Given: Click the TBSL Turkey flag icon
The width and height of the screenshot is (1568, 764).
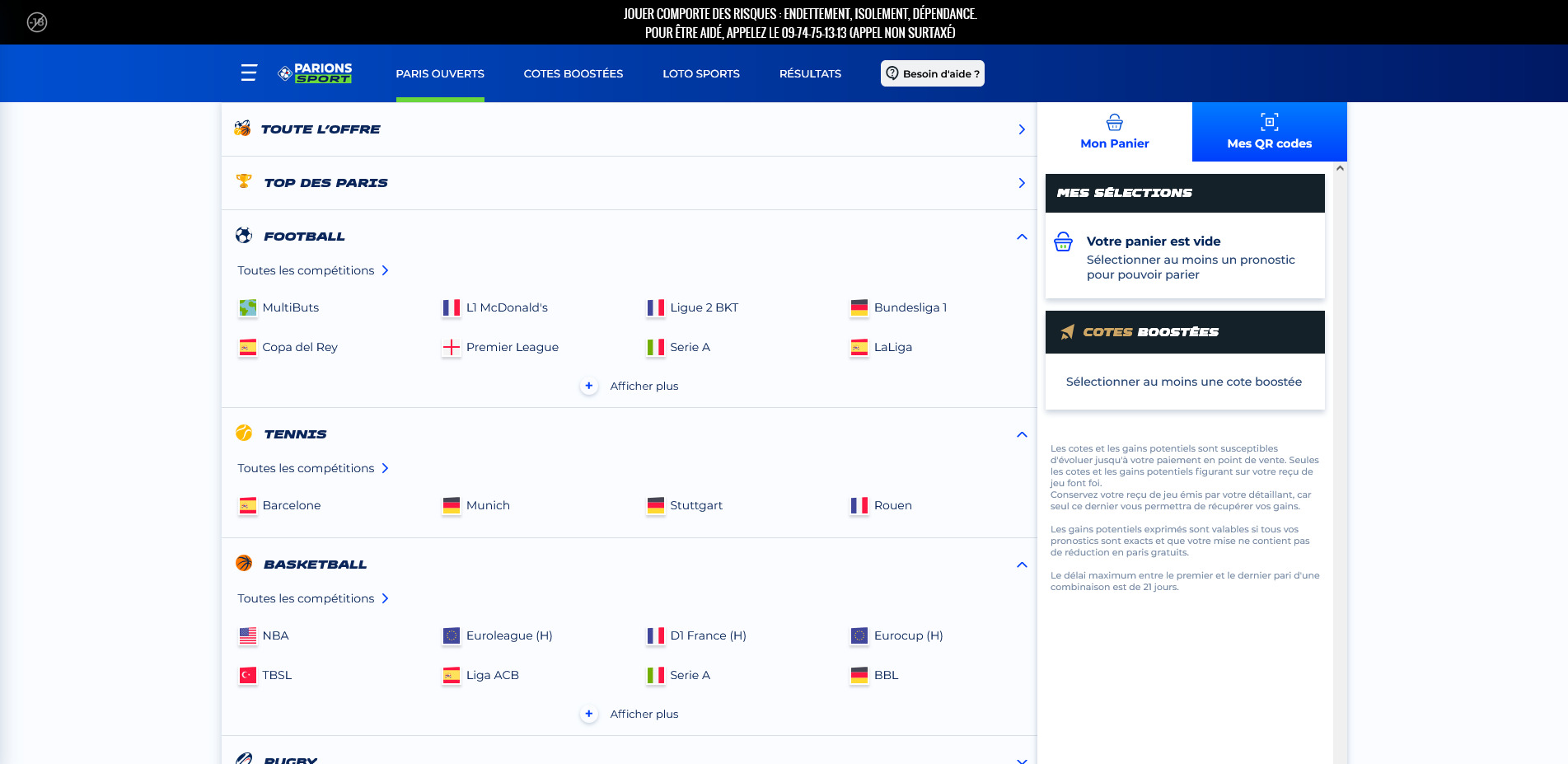Looking at the screenshot, I should click(248, 675).
